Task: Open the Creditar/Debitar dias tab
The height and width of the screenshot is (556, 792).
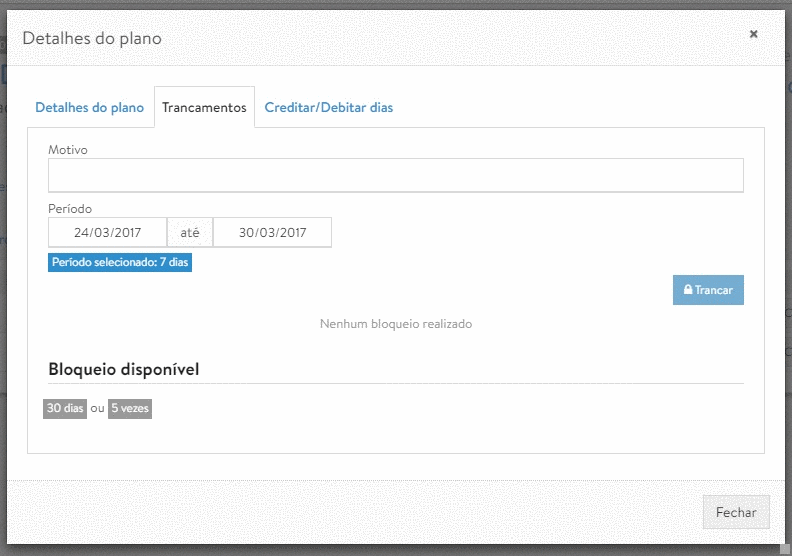Action: point(329,108)
